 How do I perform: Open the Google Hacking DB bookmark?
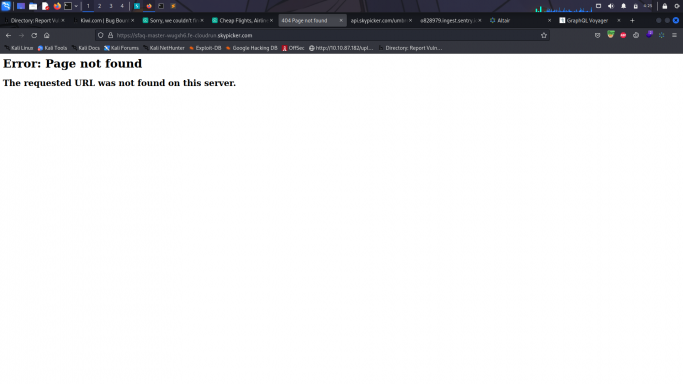pyautogui.click(x=251, y=48)
